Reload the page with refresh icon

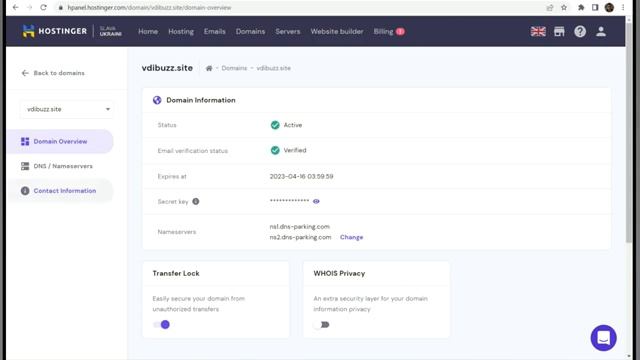(x=43, y=7)
